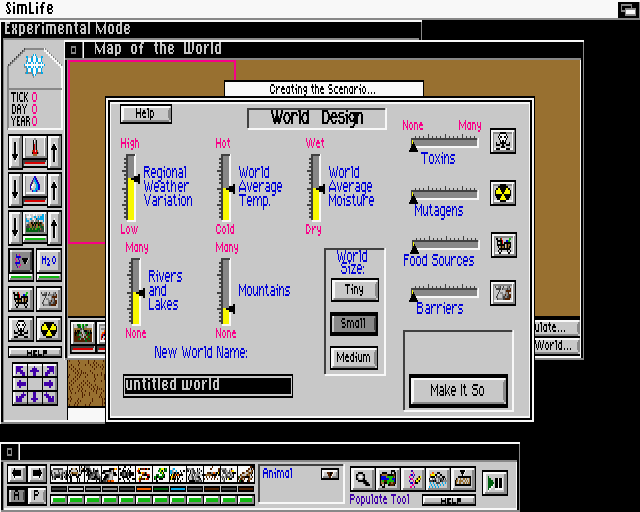The image size is (640, 512).
Task: Toggle the A (animals) button in bottom toolbar
Action: [x=17, y=495]
